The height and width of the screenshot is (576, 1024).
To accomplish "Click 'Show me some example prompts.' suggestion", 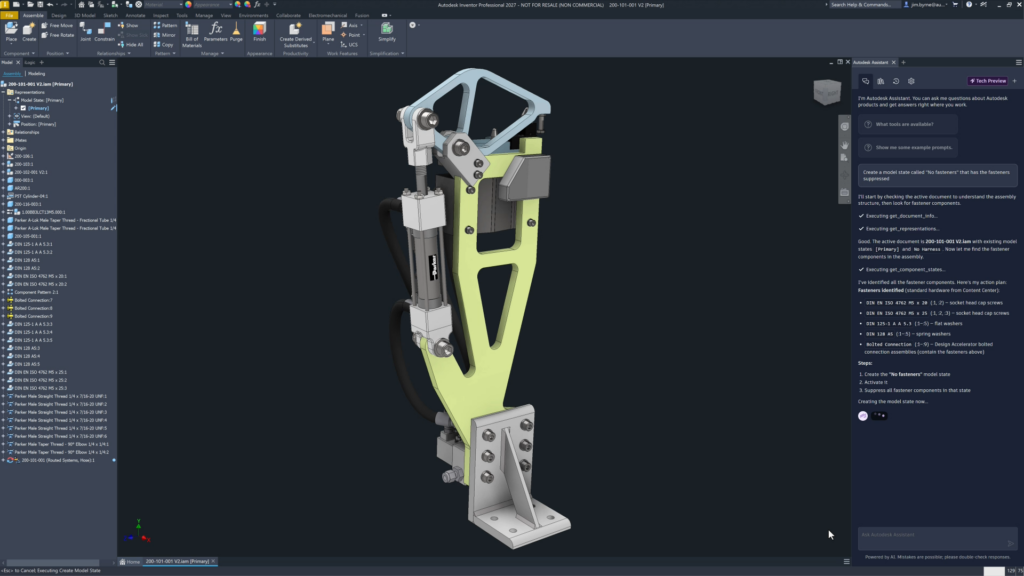I will coord(908,148).
